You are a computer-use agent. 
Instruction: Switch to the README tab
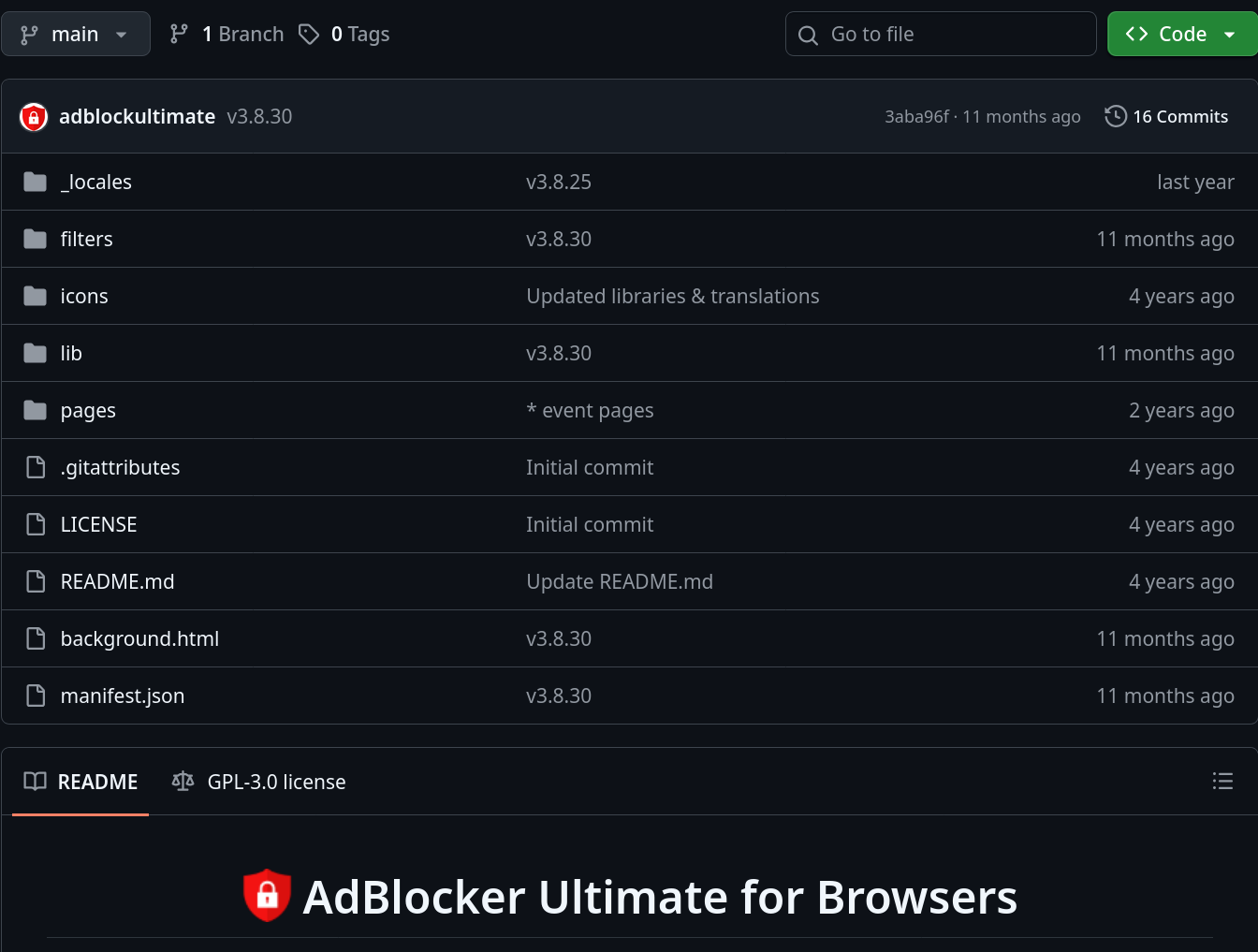pos(81,782)
